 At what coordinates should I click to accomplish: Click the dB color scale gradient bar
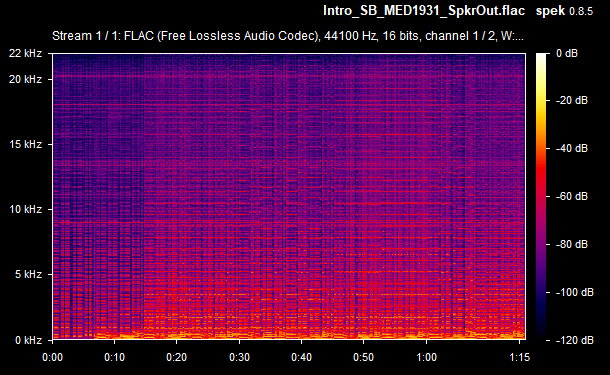tap(541, 196)
